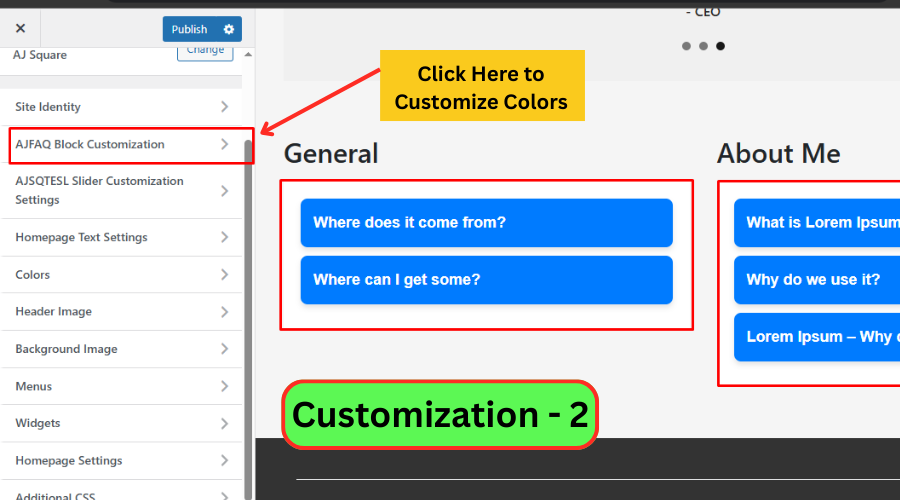
Task: Expand Homepage Text Settings chevron
Action: (224, 237)
